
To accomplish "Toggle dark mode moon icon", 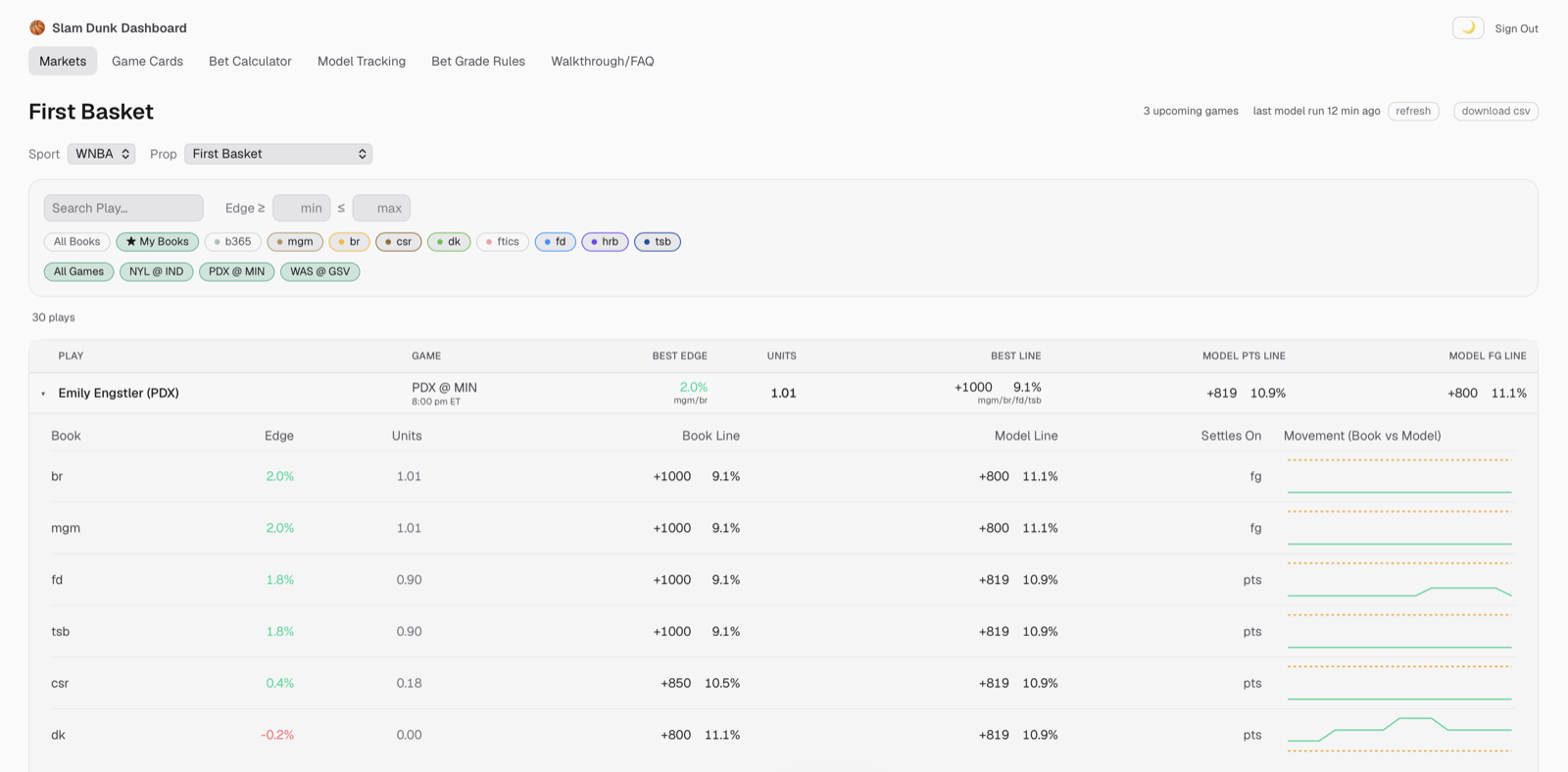I will click(x=1468, y=27).
